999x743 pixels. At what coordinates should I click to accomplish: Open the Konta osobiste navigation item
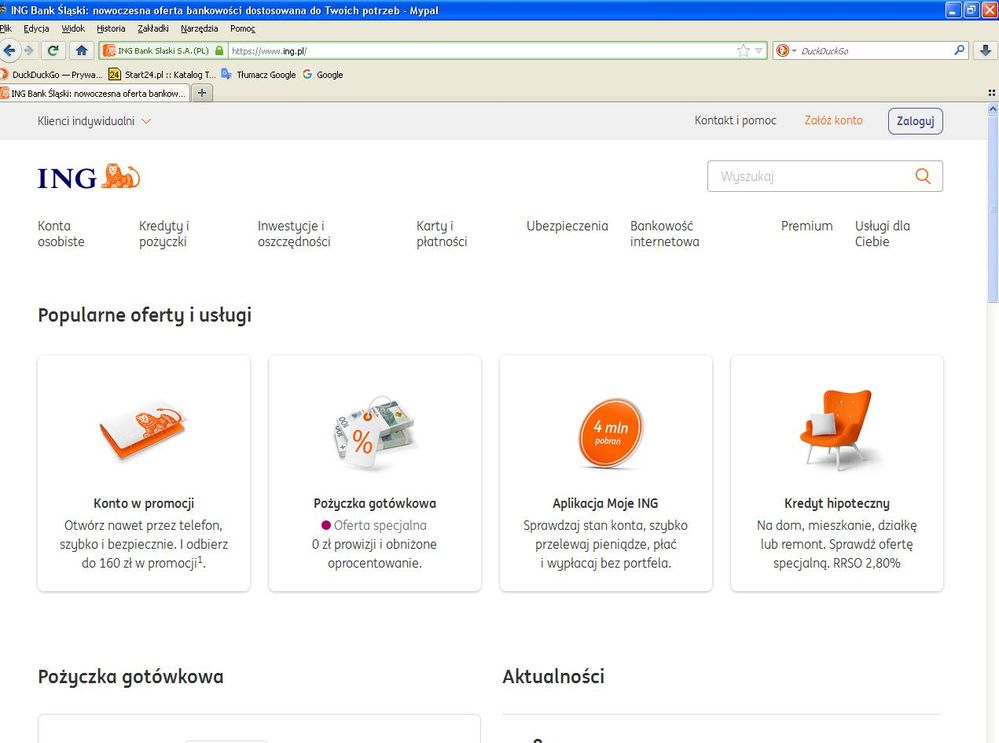point(61,234)
